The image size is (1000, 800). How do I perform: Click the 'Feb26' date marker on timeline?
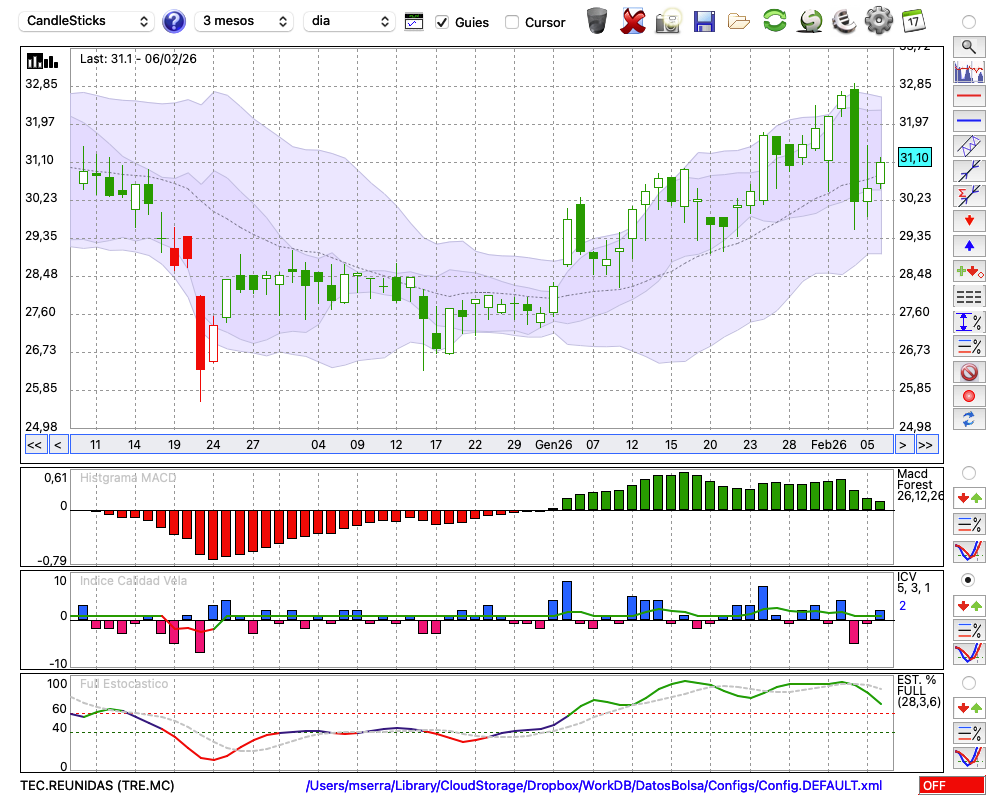(828, 445)
